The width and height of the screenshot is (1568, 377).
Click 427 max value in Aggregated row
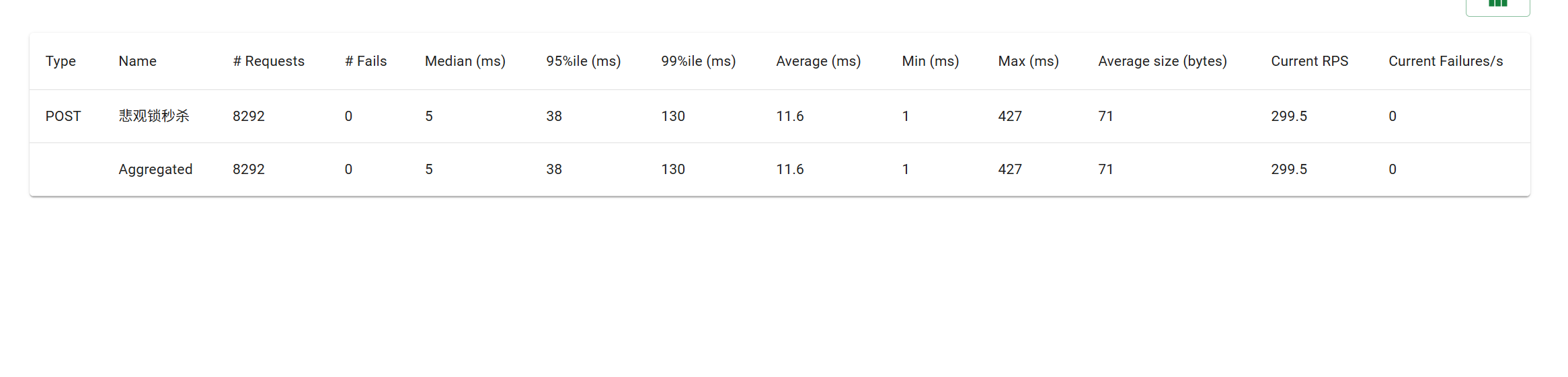click(x=1010, y=169)
